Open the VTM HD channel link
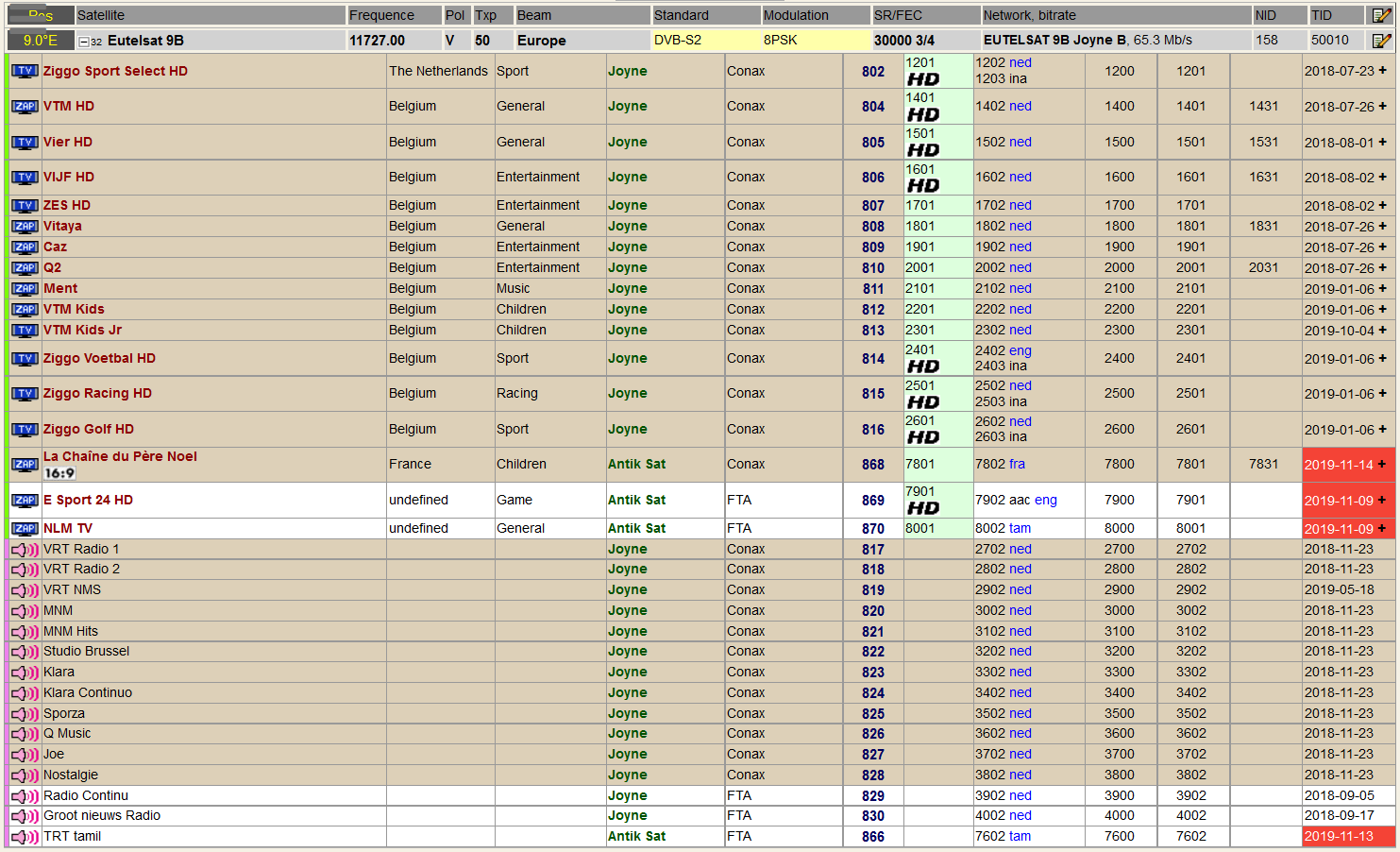This screenshot has height=852, width=1400. pos(69,106)
